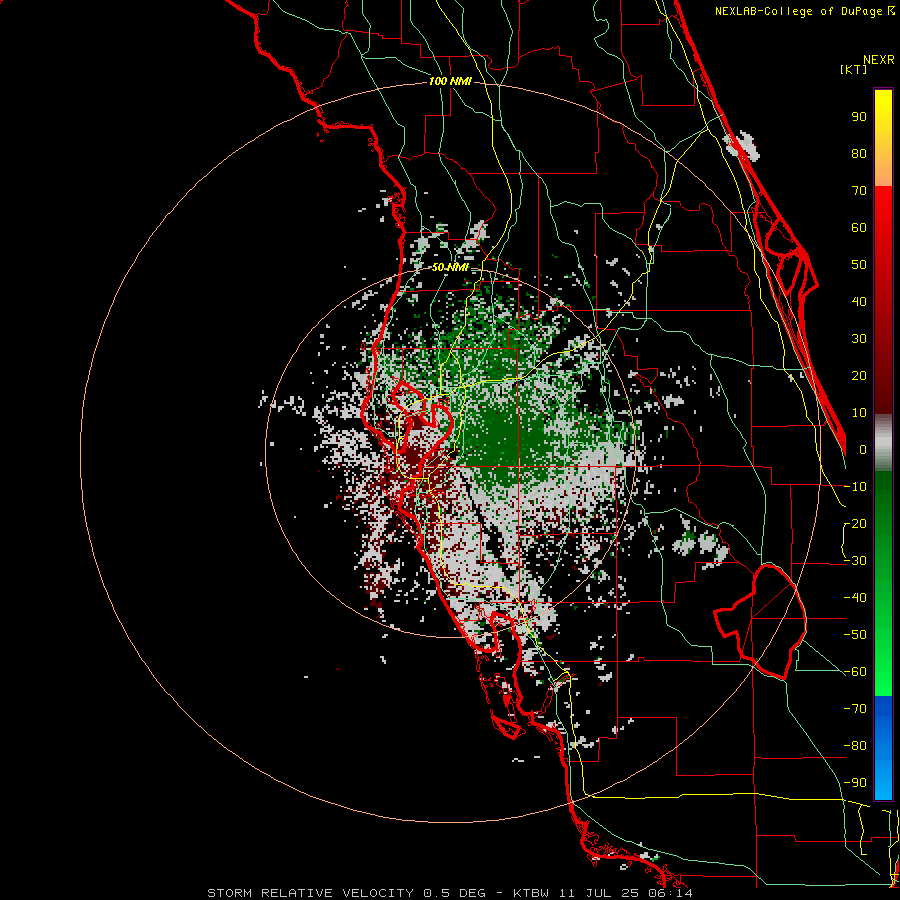
Task: Click the -40 legend value
Action: coord(856,598)
